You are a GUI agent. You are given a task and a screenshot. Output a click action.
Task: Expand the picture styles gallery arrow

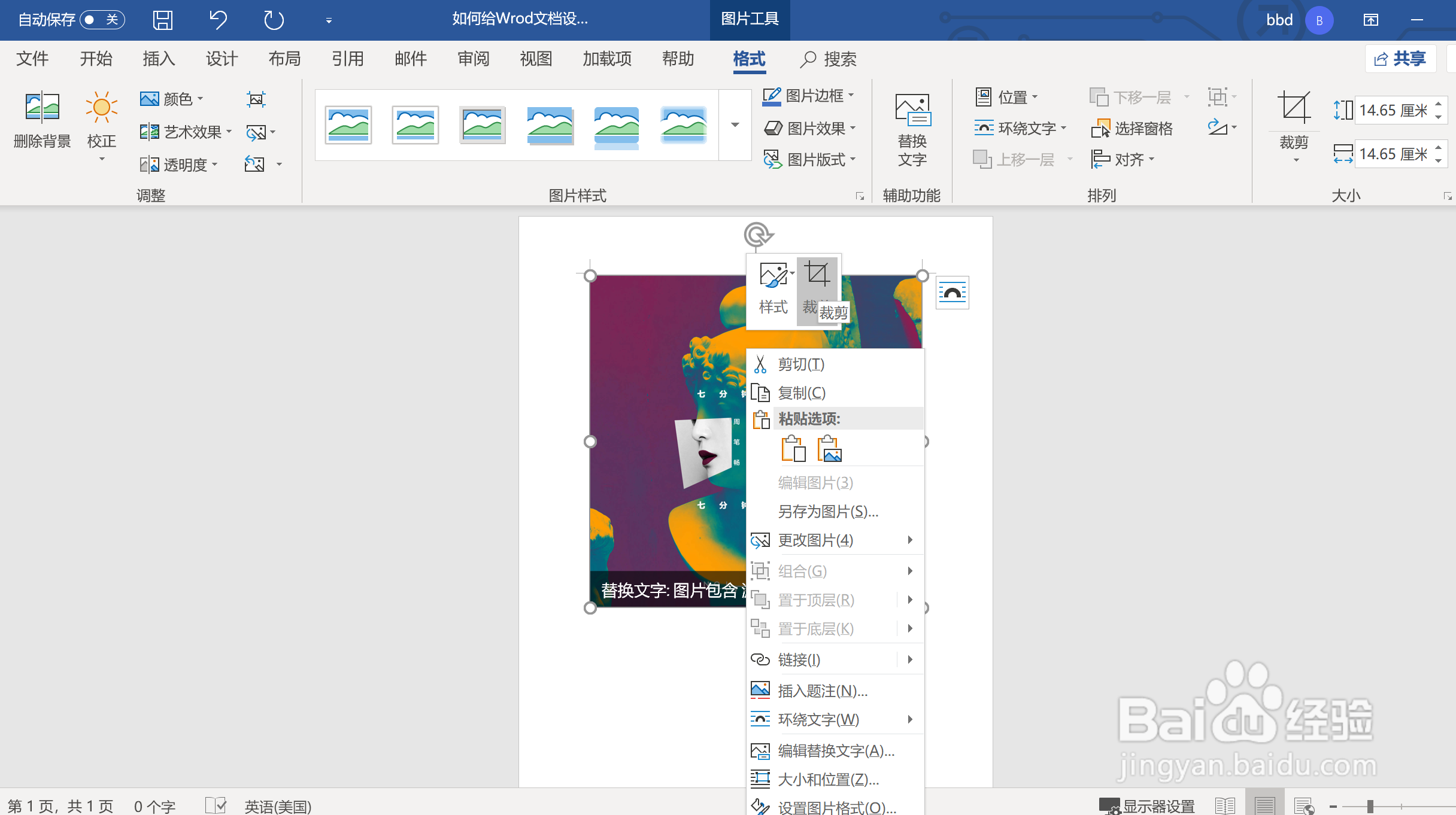[735, 125]
